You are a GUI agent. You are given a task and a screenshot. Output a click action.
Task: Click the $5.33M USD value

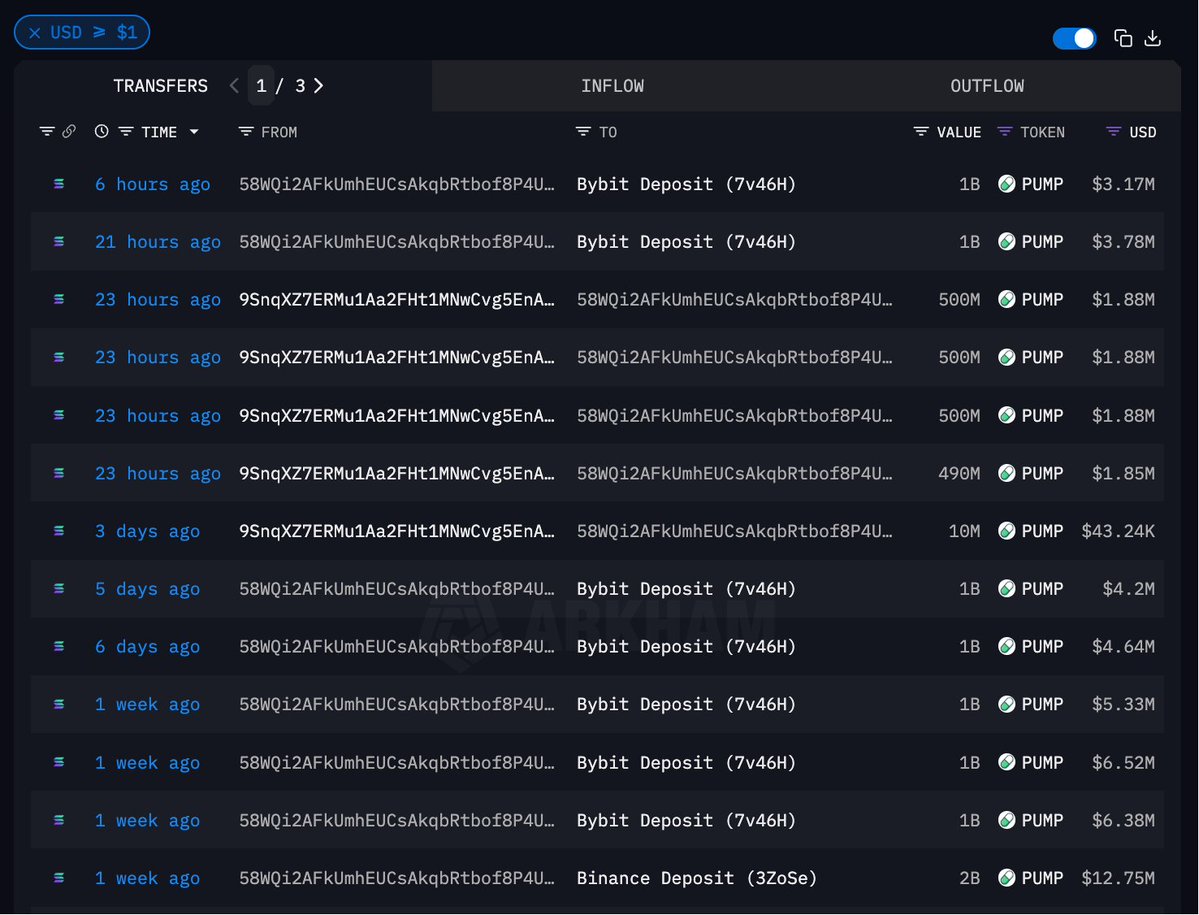click(x=1123, y=705)
